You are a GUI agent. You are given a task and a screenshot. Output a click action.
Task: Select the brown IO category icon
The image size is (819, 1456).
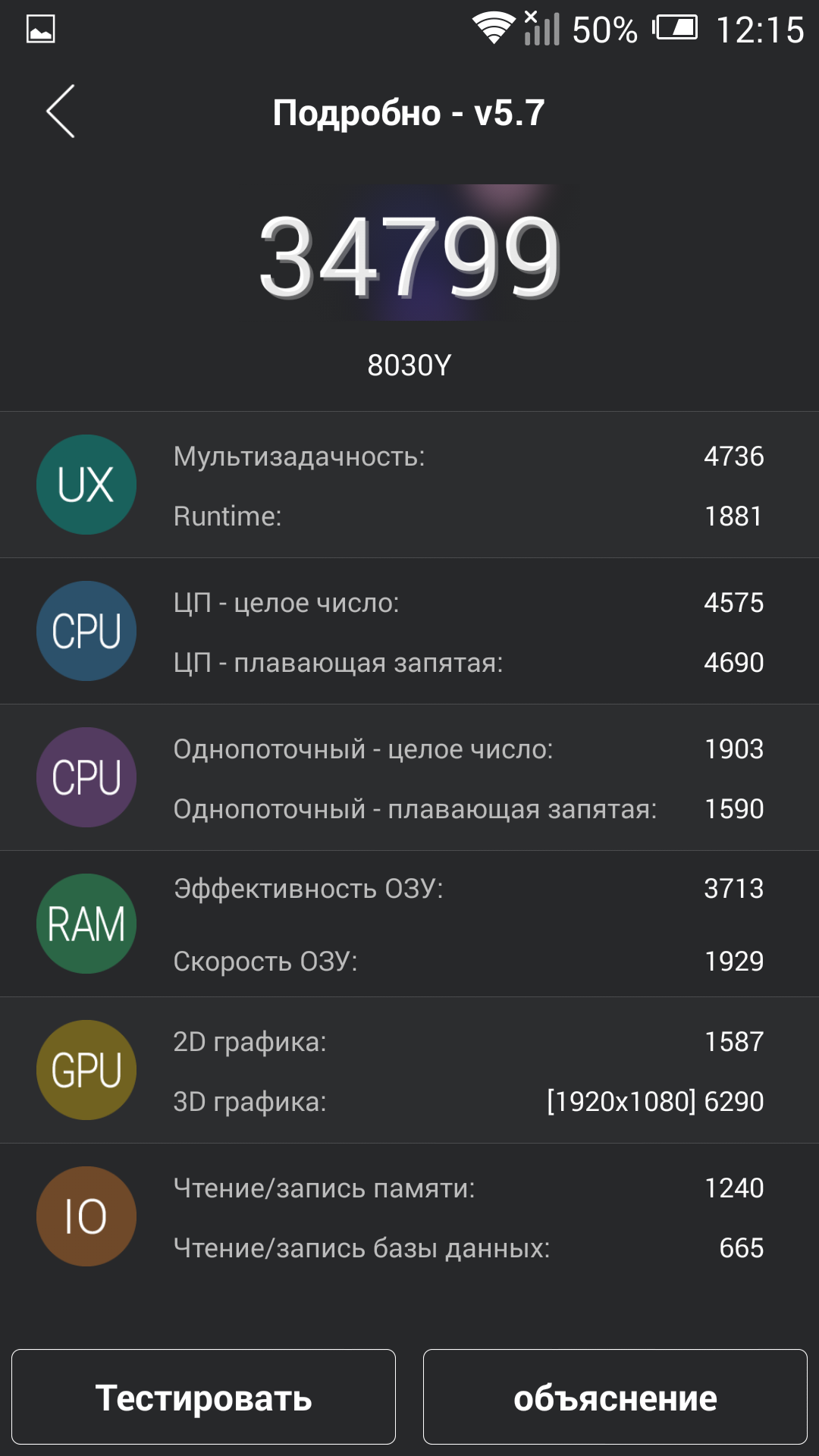click(x=86, y=1216)
